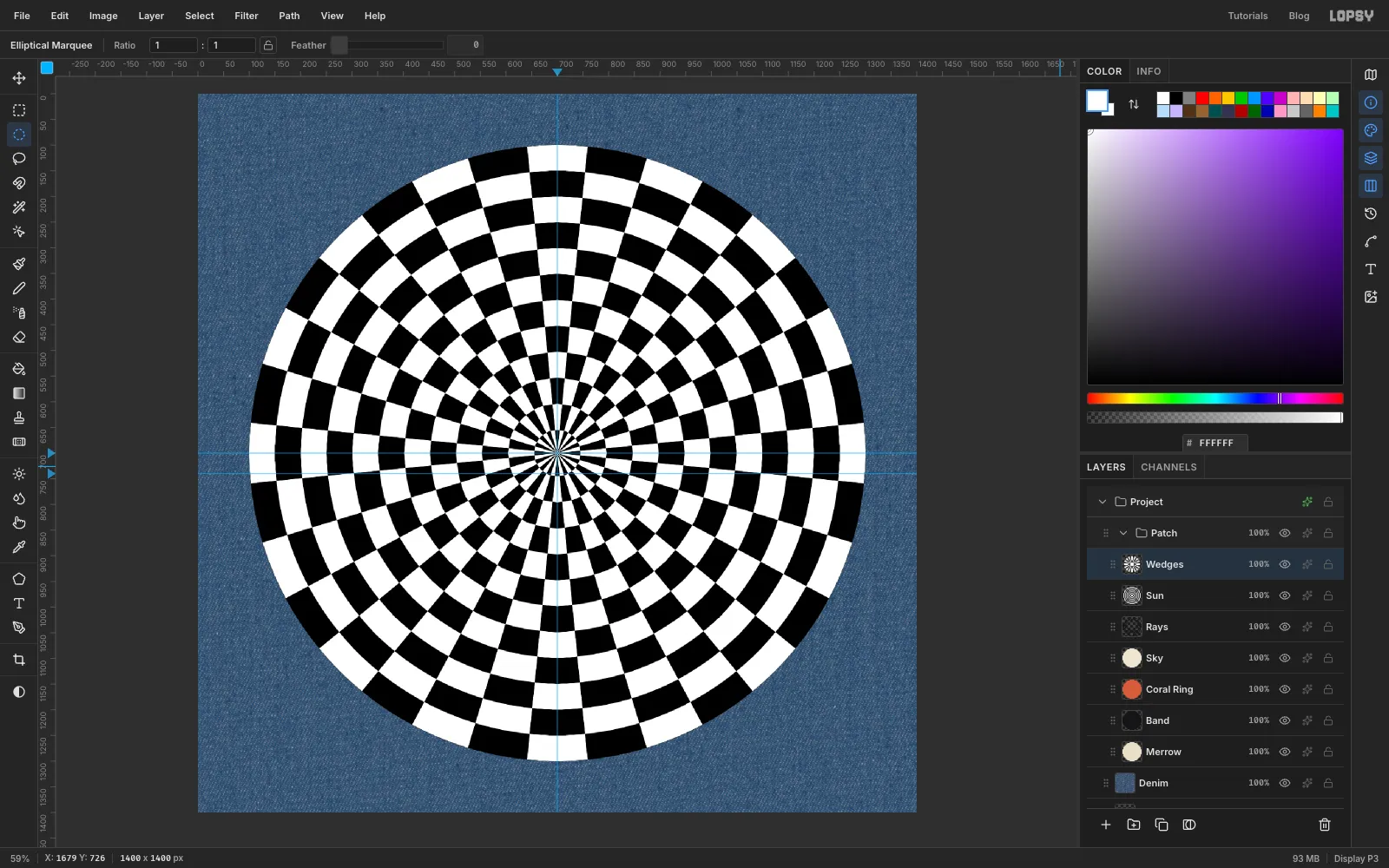Select the Dodge brightness tool
The height and width of the screenshot is (868, 1389).
[x=19, y=474]
